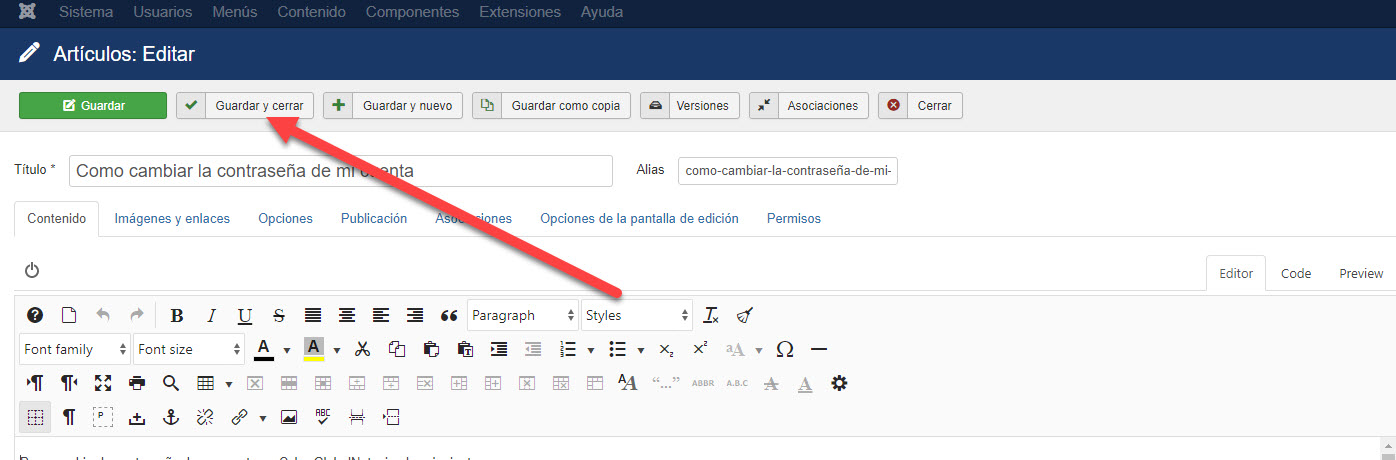
Task: Switch to the Publicación tab
Action: (x=374, y=218)
